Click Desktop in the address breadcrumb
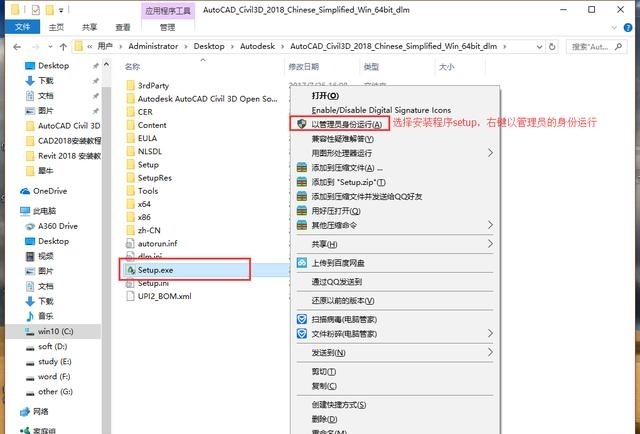Image resolution: width=640 pixels, height=434 pixels. pos(209,47)
